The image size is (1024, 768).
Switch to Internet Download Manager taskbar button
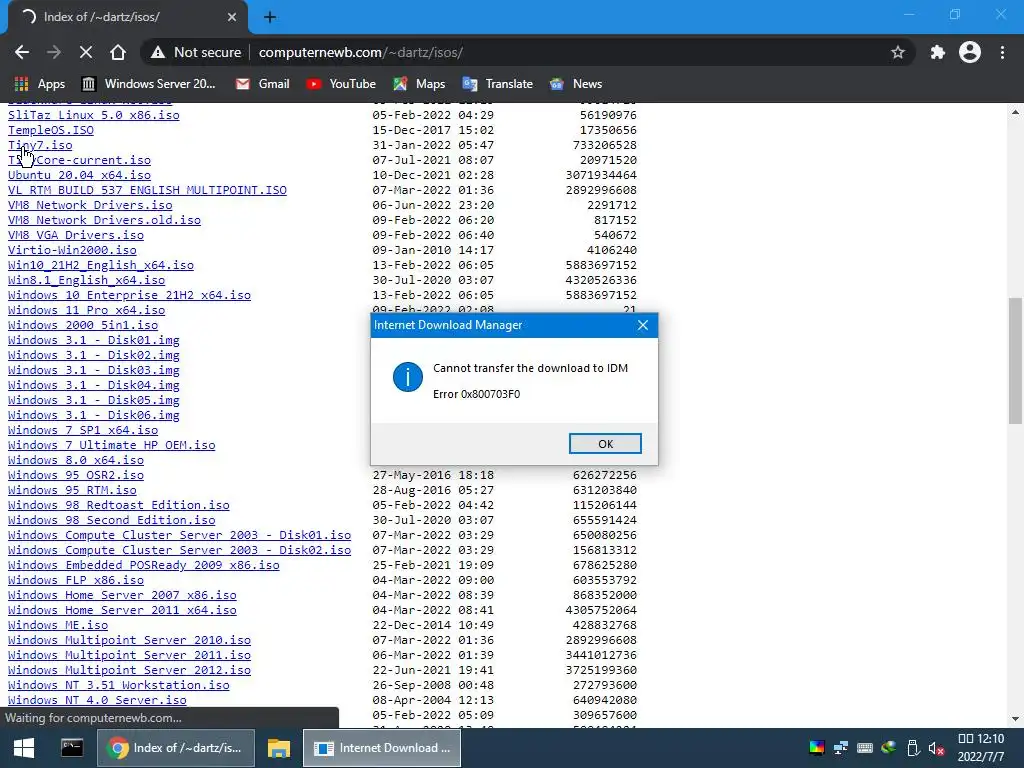[382, 748]
